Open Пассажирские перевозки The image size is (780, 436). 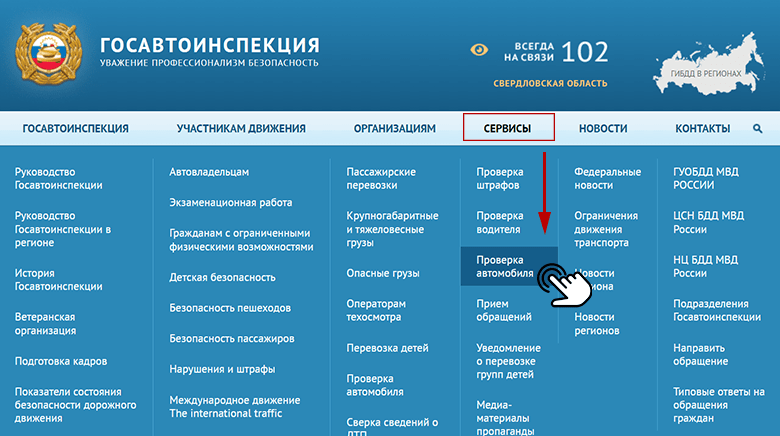(381, 179)
